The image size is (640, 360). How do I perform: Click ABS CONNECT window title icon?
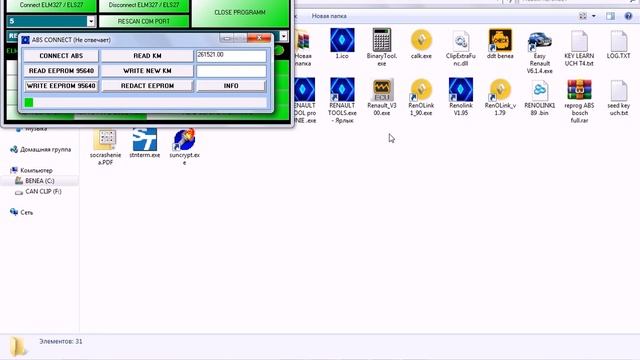26,40
